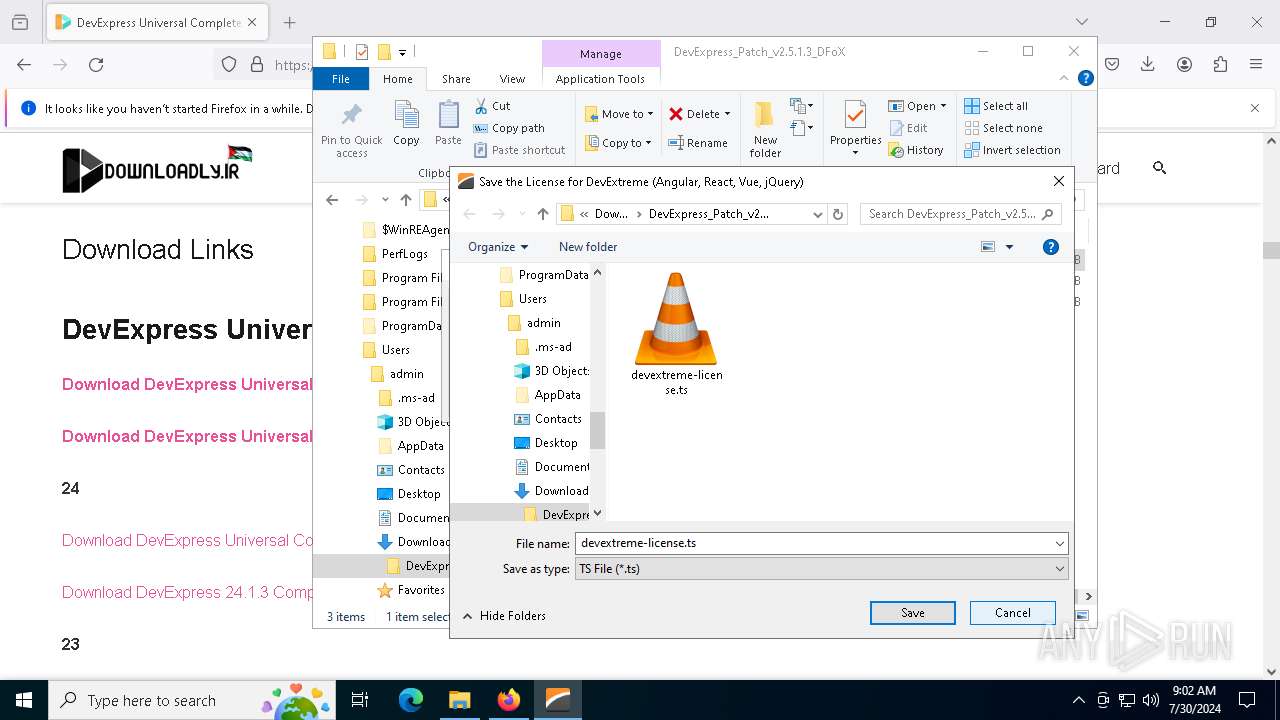Change view icon in the save dialog

point(988,247)
